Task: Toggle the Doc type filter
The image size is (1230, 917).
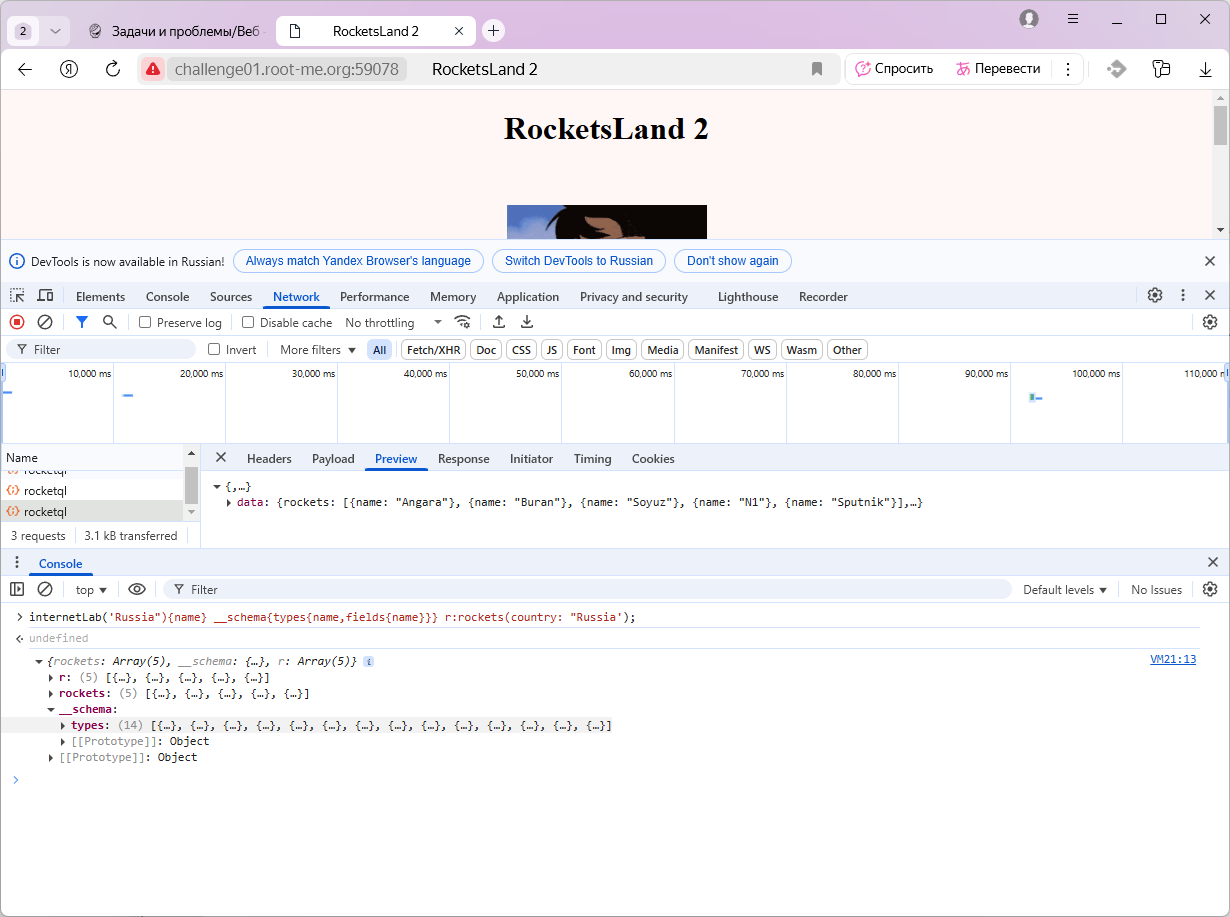Action: coord(486,350)
